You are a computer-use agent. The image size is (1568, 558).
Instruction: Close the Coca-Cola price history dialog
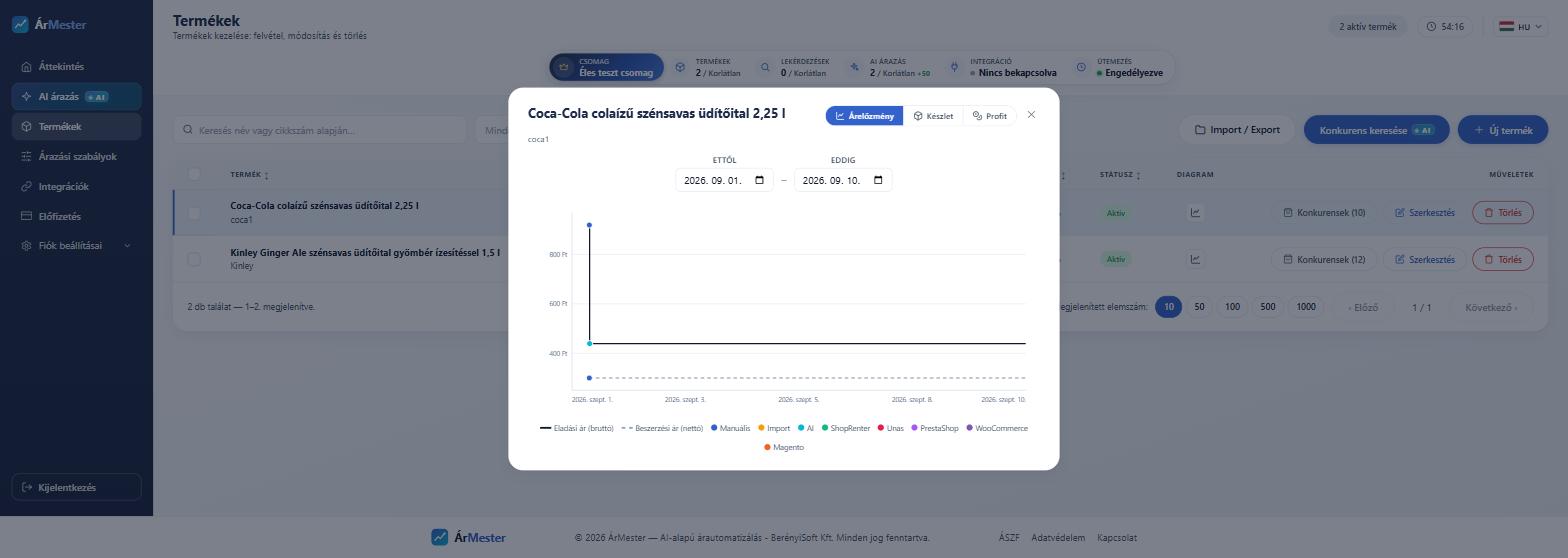click(x=1031, y=115)
